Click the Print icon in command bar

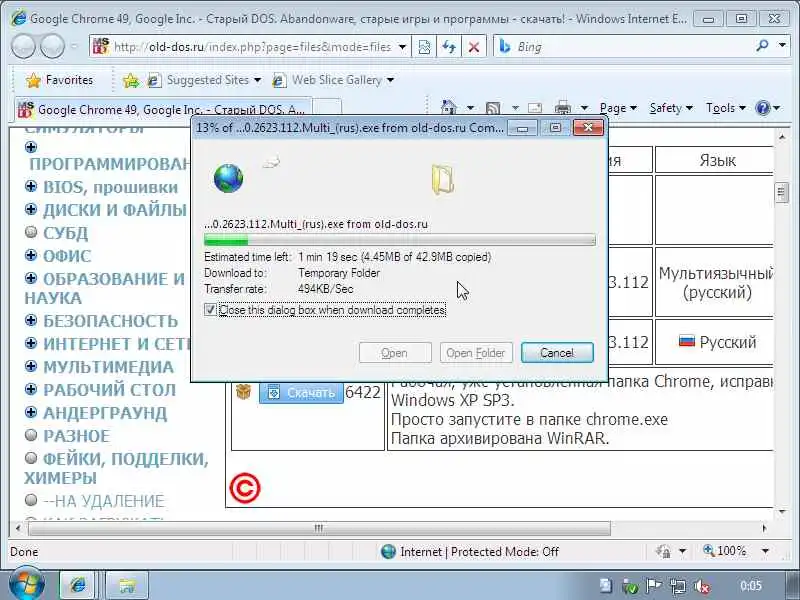563,108
